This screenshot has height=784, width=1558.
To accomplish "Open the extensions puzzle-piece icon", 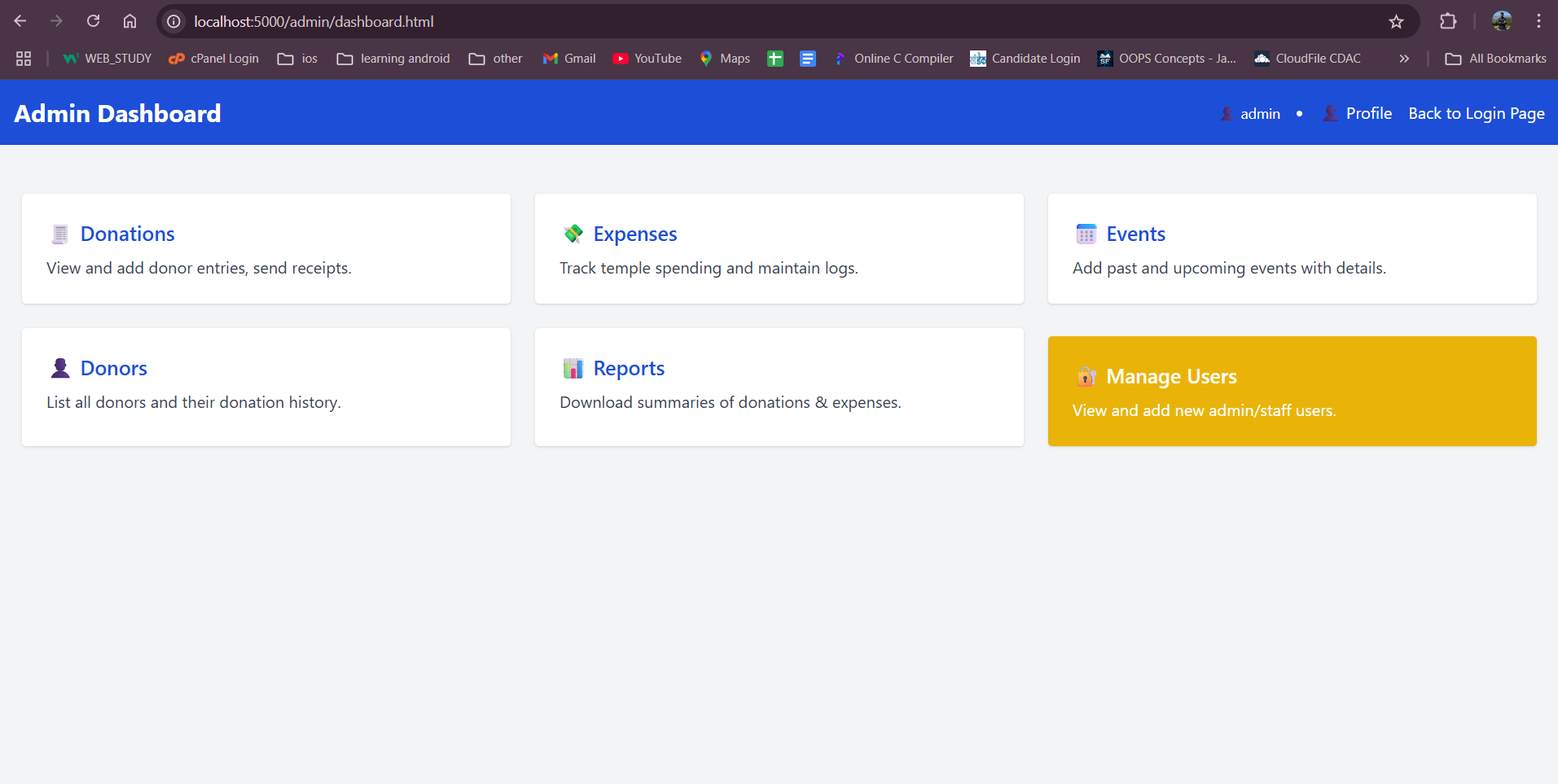I will (1449, 21).
